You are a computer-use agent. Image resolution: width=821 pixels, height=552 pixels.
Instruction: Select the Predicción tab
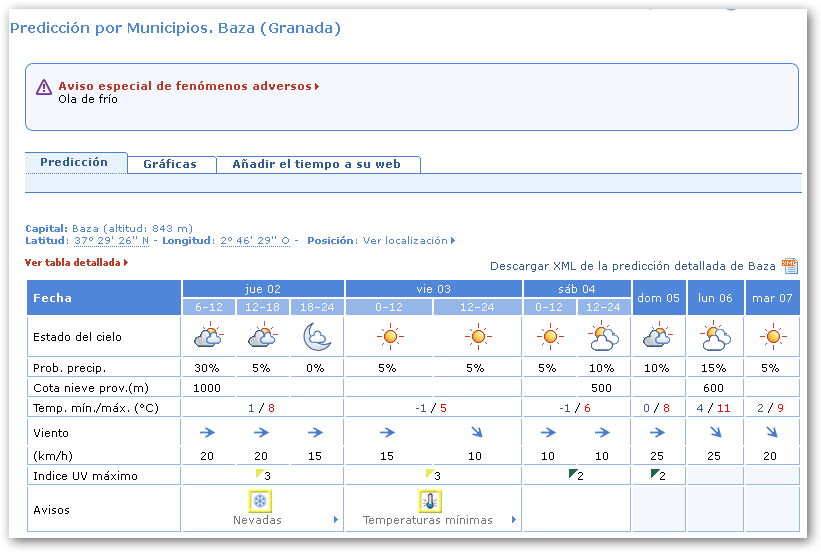pyautogui.click(x=74, y=163)
